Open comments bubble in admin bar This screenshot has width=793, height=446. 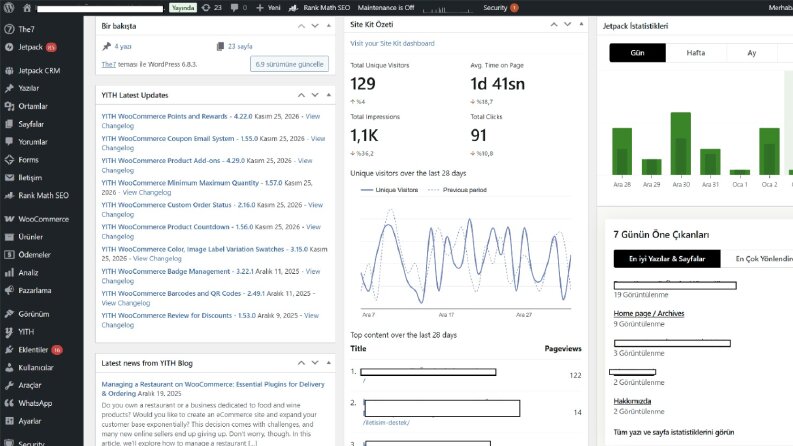pos(234,8)
